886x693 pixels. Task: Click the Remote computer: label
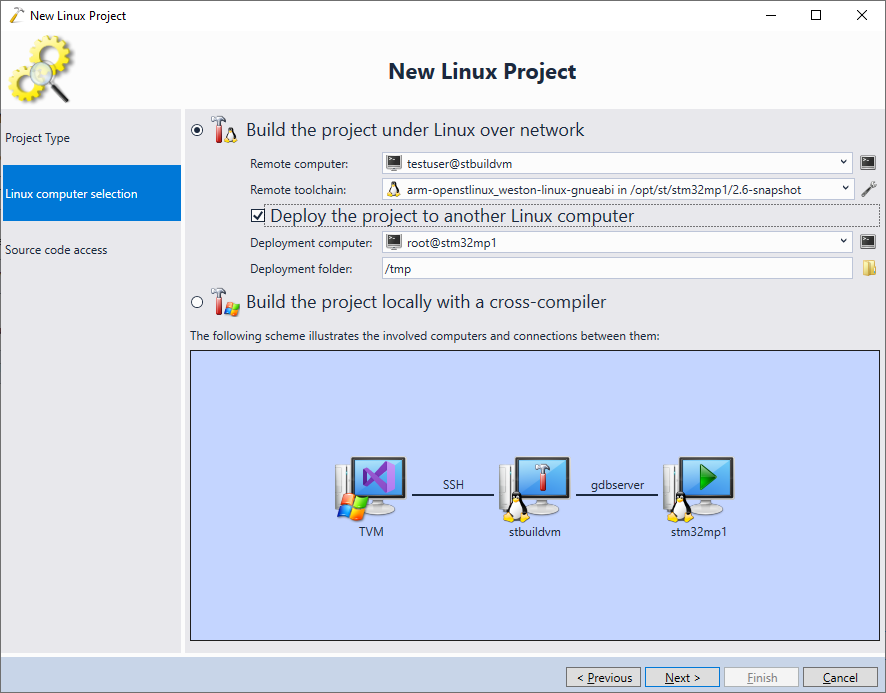pos(299,163)
